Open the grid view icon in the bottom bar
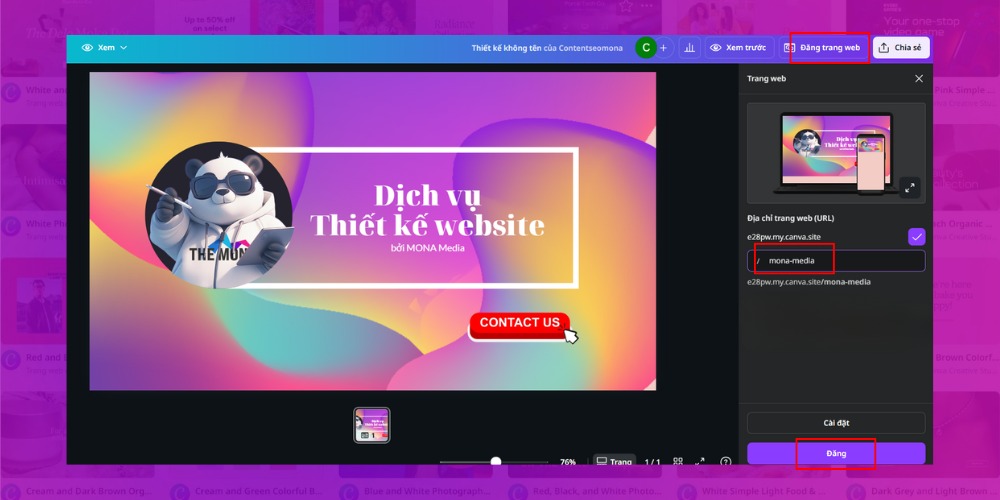Image resolution: width=1000 pixels, height=500 pixels. (678, 462)
